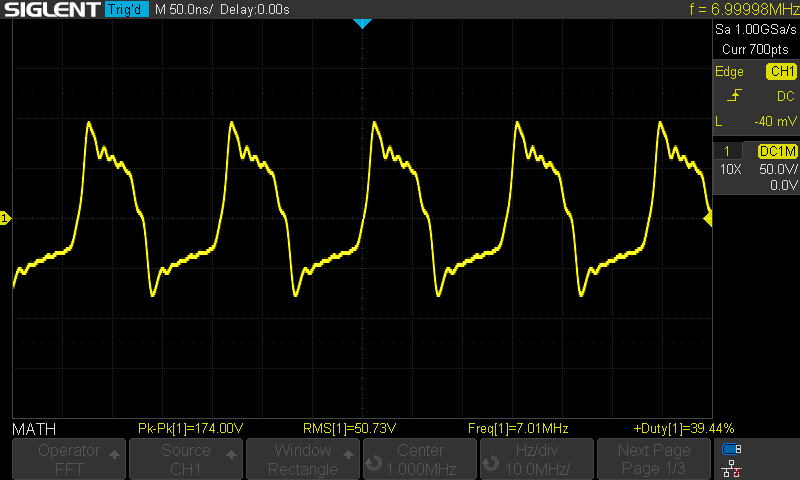
Task: Click the Source softkey up arrow
Action: coord(231,454)
